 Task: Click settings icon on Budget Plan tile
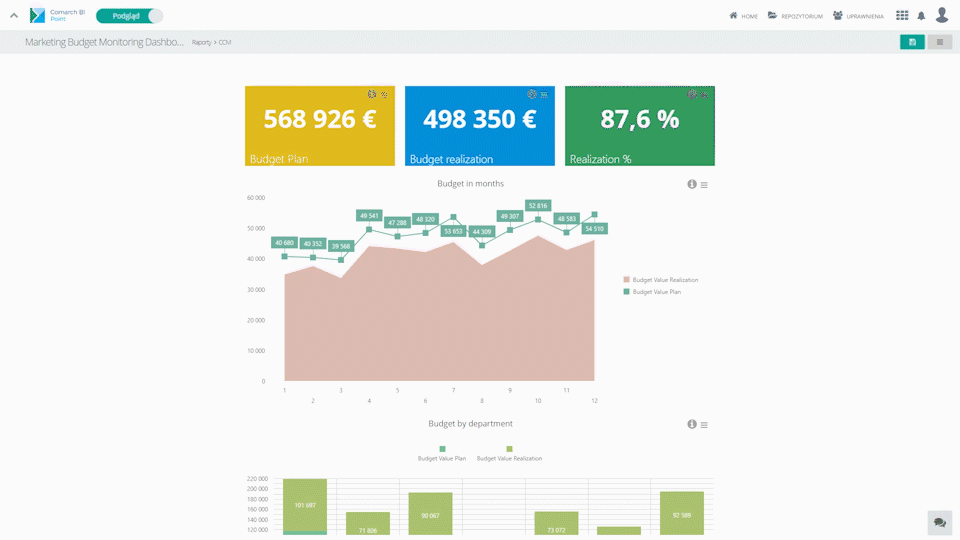click(x=372, y=94)
